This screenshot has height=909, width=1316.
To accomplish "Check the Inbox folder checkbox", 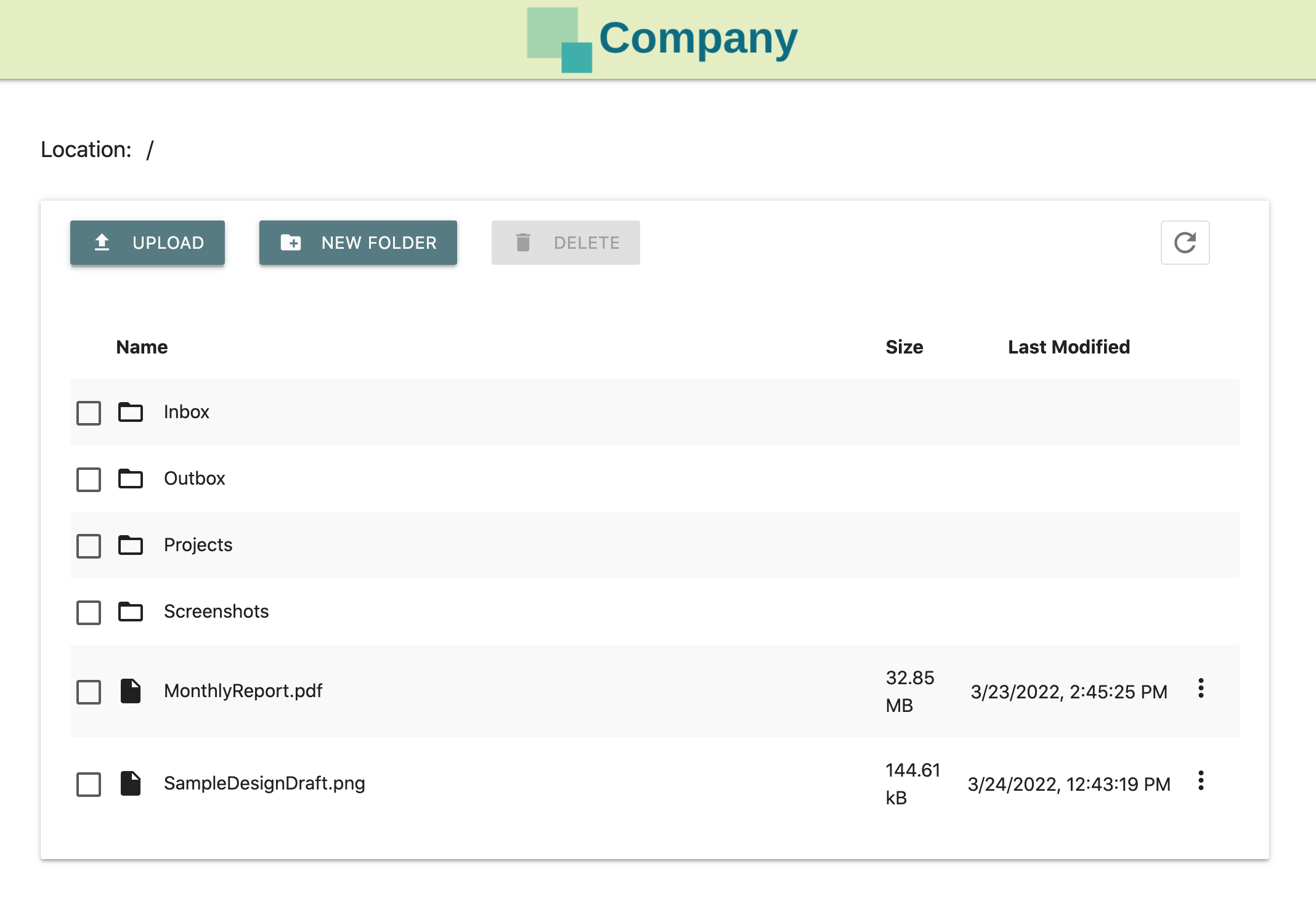I will point(89,413).
